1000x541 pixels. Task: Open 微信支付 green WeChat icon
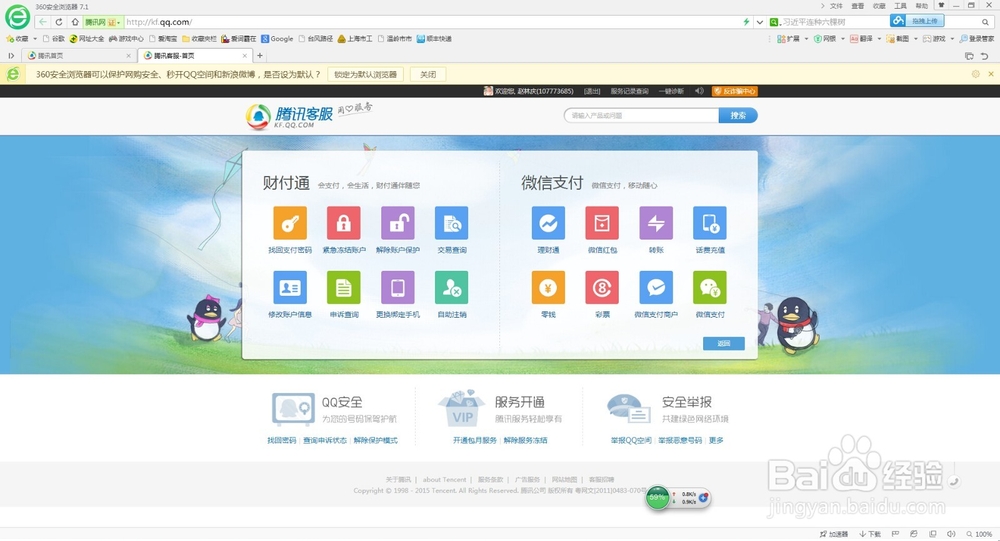(x=710, y=288)
